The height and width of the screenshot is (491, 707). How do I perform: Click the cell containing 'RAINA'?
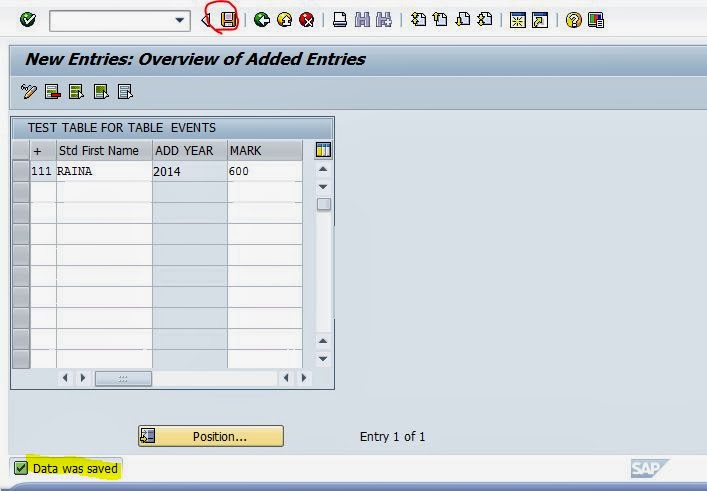tap(104, 171)
